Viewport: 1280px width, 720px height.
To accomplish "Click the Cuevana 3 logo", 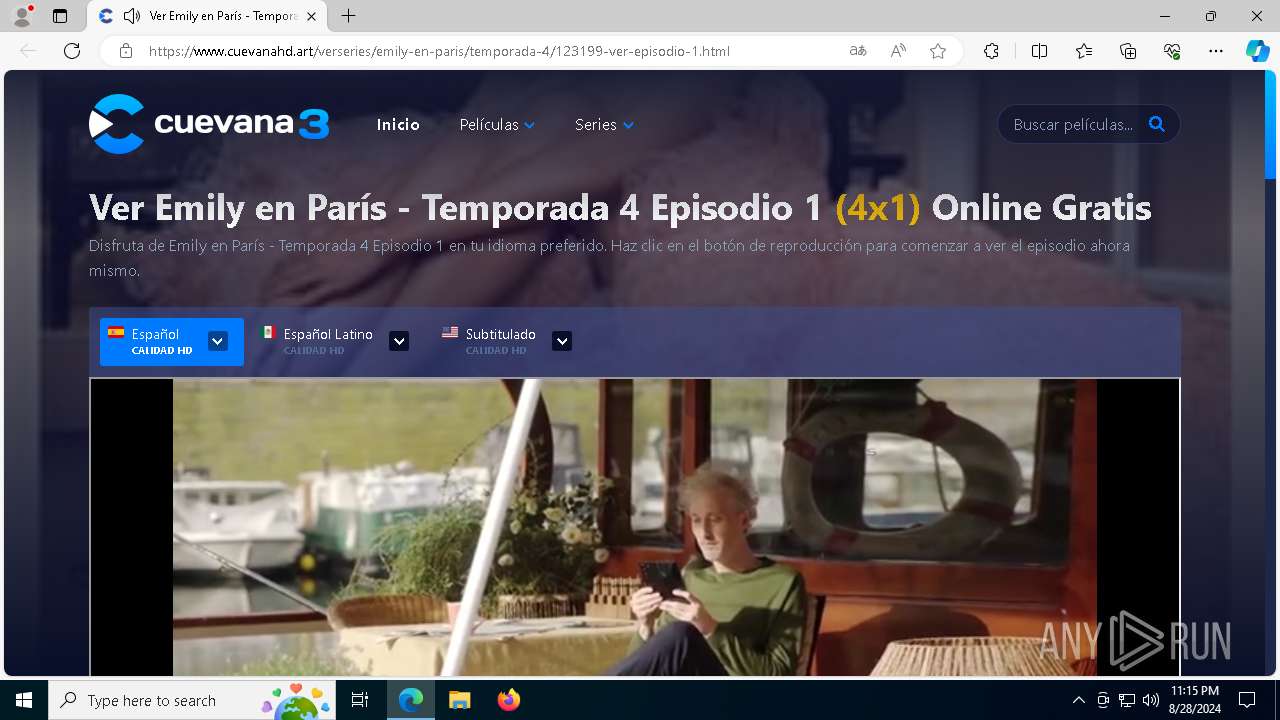I will [x=209, y=124].
